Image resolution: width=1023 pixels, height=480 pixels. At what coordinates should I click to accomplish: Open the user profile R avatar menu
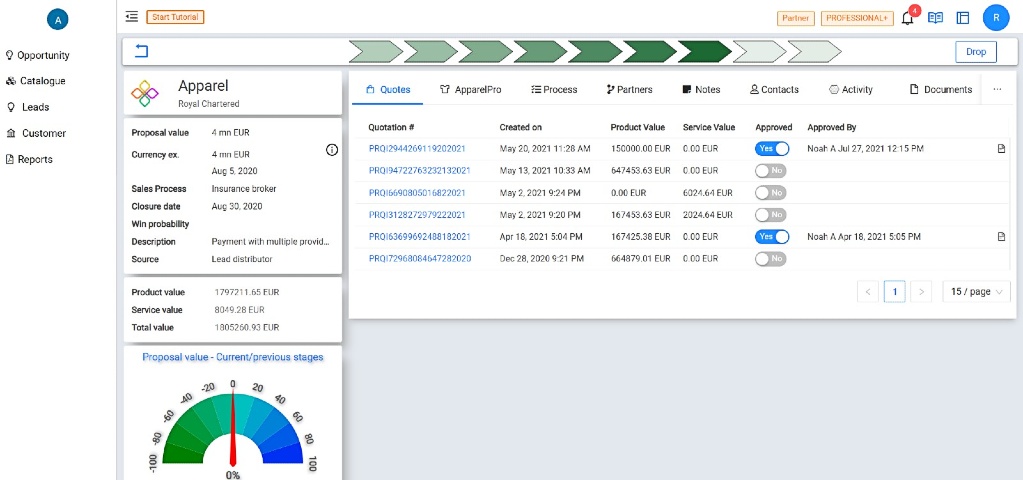click(995, 18)
